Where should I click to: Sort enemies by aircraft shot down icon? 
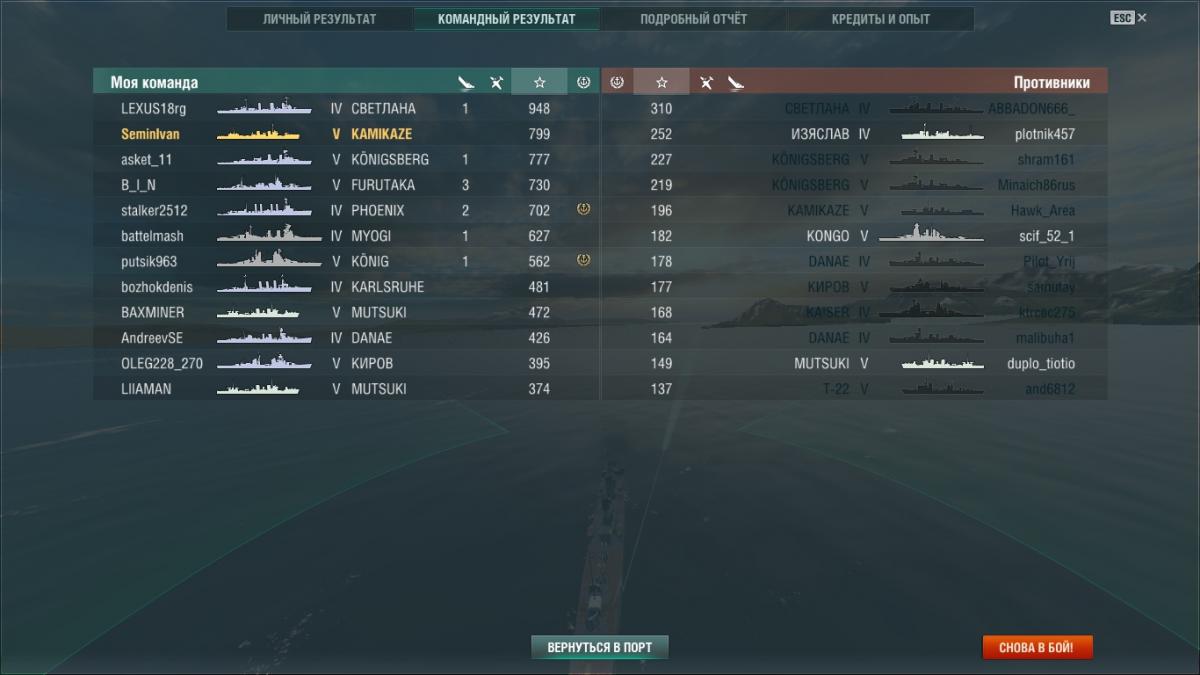pos(706,82)
